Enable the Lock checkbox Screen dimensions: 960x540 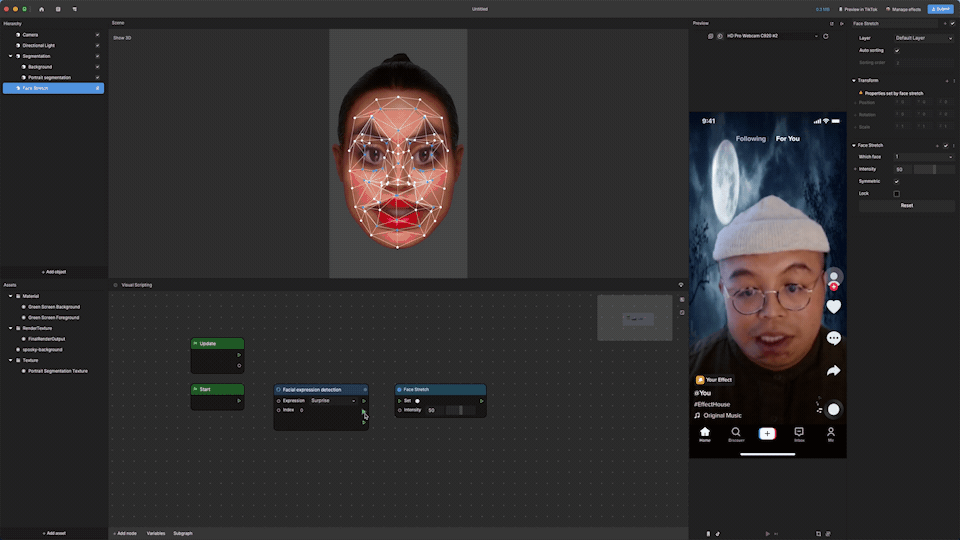click(x=896, y=193)
